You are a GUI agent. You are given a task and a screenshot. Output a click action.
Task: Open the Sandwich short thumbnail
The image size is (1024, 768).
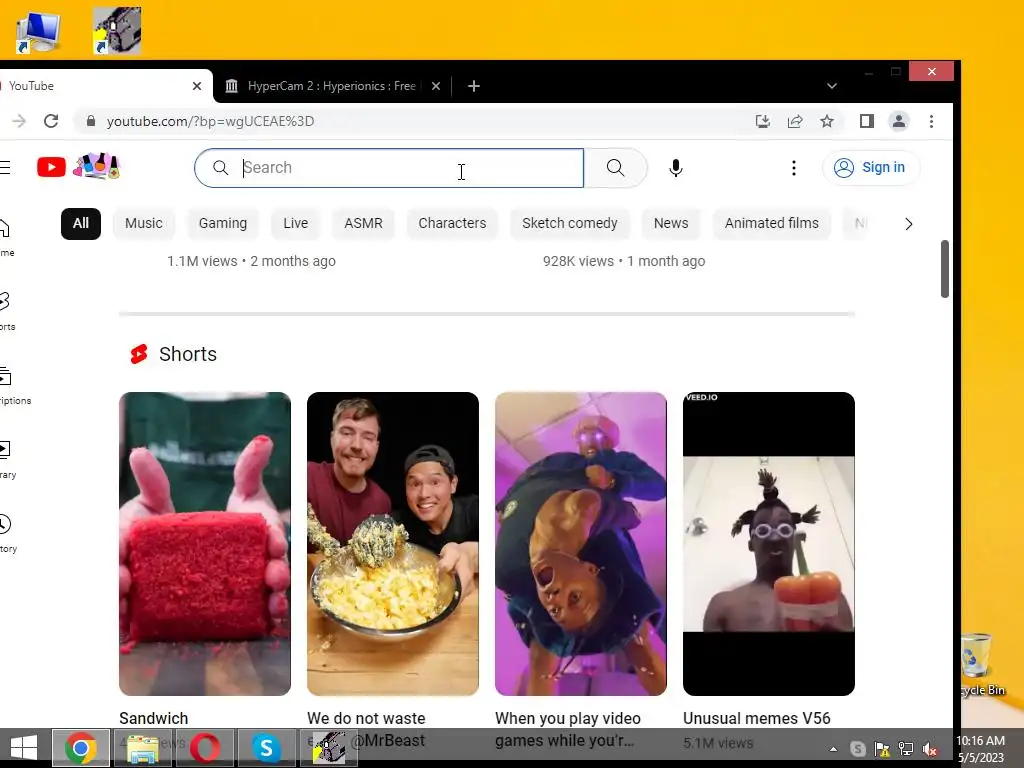click(x=205, y=543)
